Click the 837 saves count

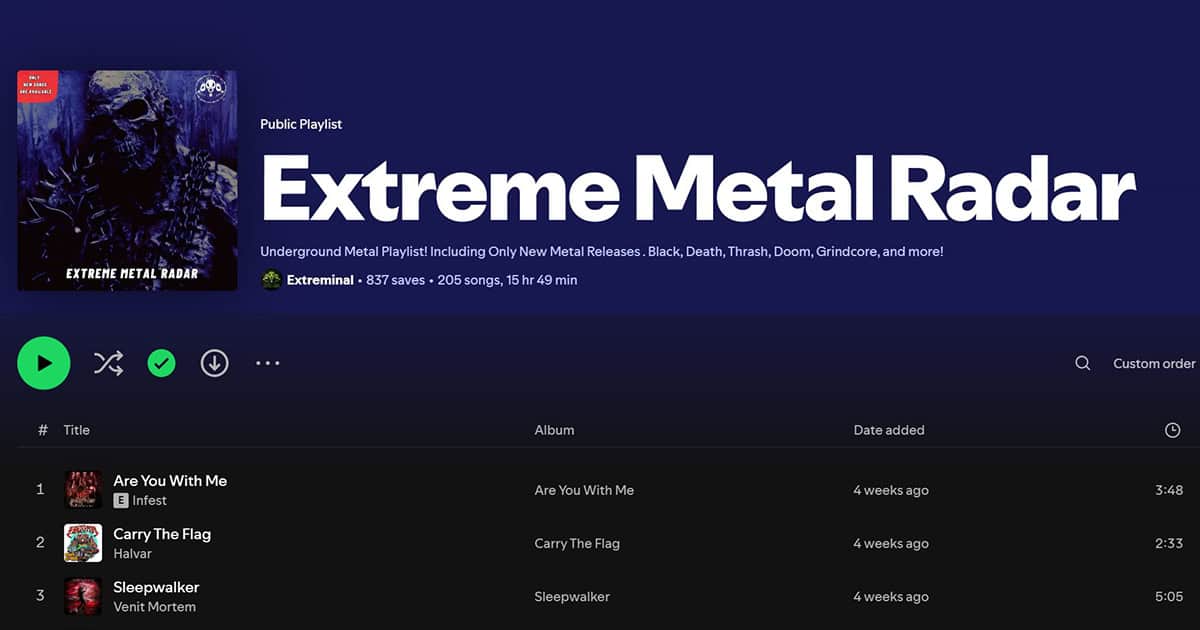click(395, 280)
